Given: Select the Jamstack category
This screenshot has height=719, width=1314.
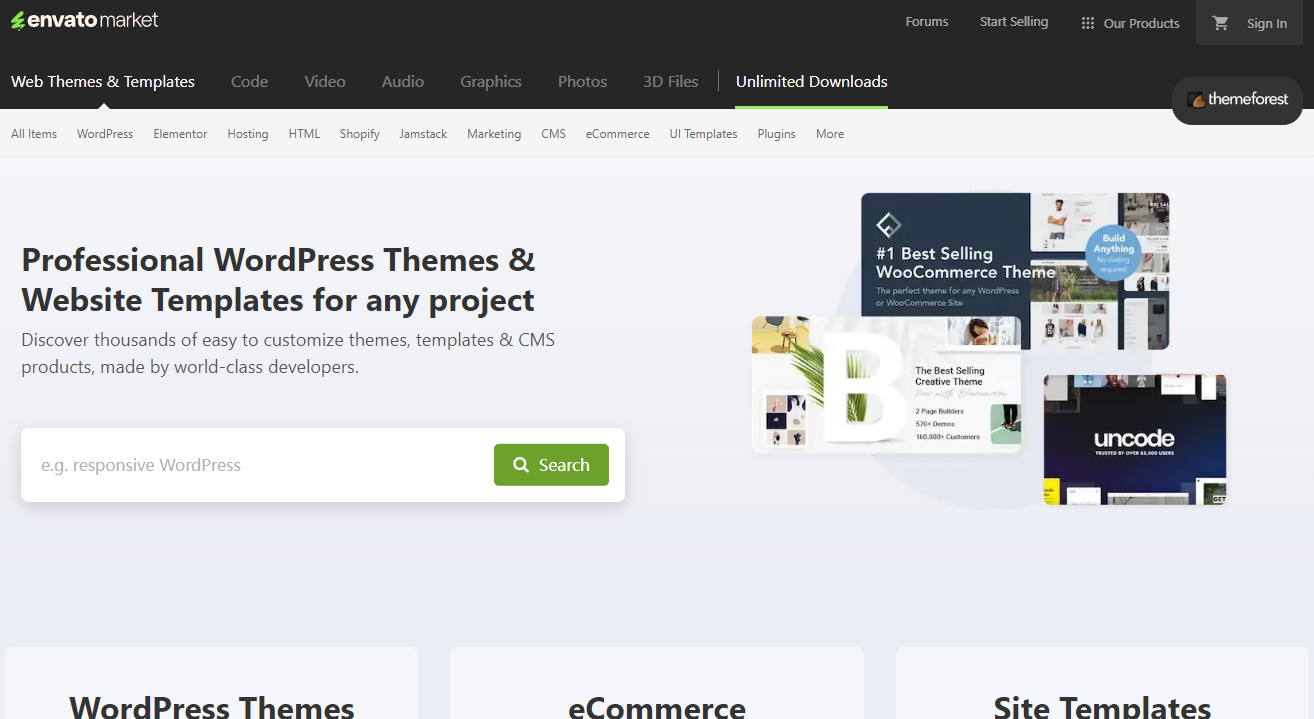Looking at the screenshot, I should click(x=423, y=134).
